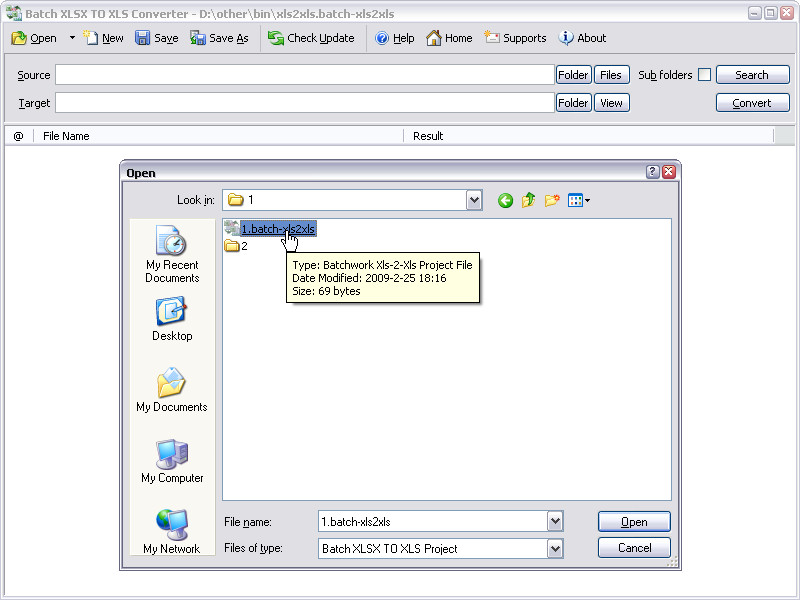800x600 pixels.
Task: Expand the Open button's dropdown arrow
Action: point(72,38)
